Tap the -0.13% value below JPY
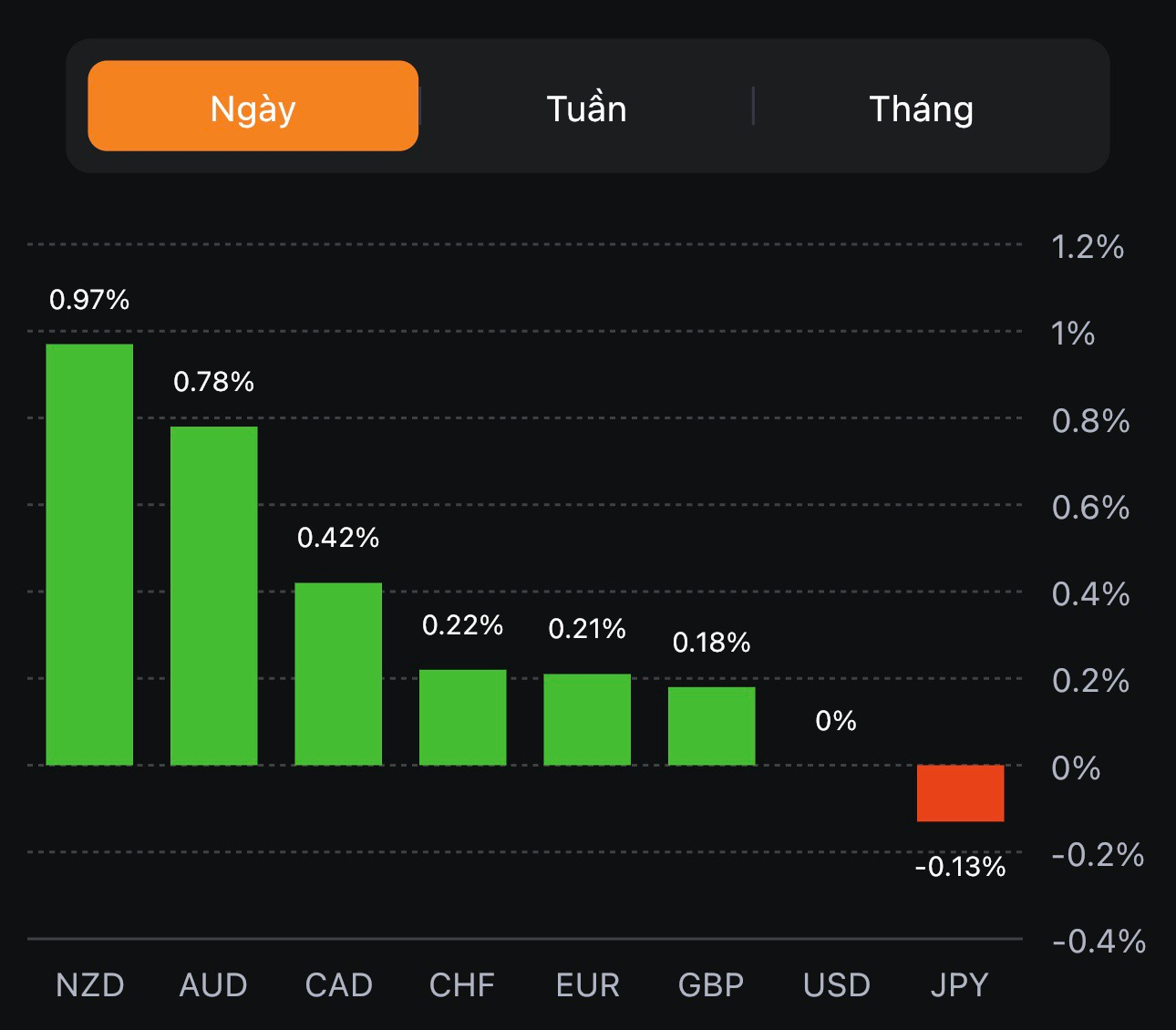The image size is (1176, 1030). (960, 867)
